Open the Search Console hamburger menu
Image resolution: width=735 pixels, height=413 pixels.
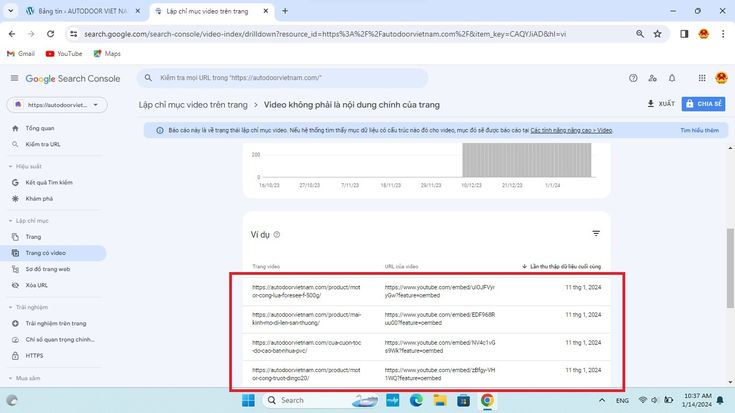(x=14, y=78)
